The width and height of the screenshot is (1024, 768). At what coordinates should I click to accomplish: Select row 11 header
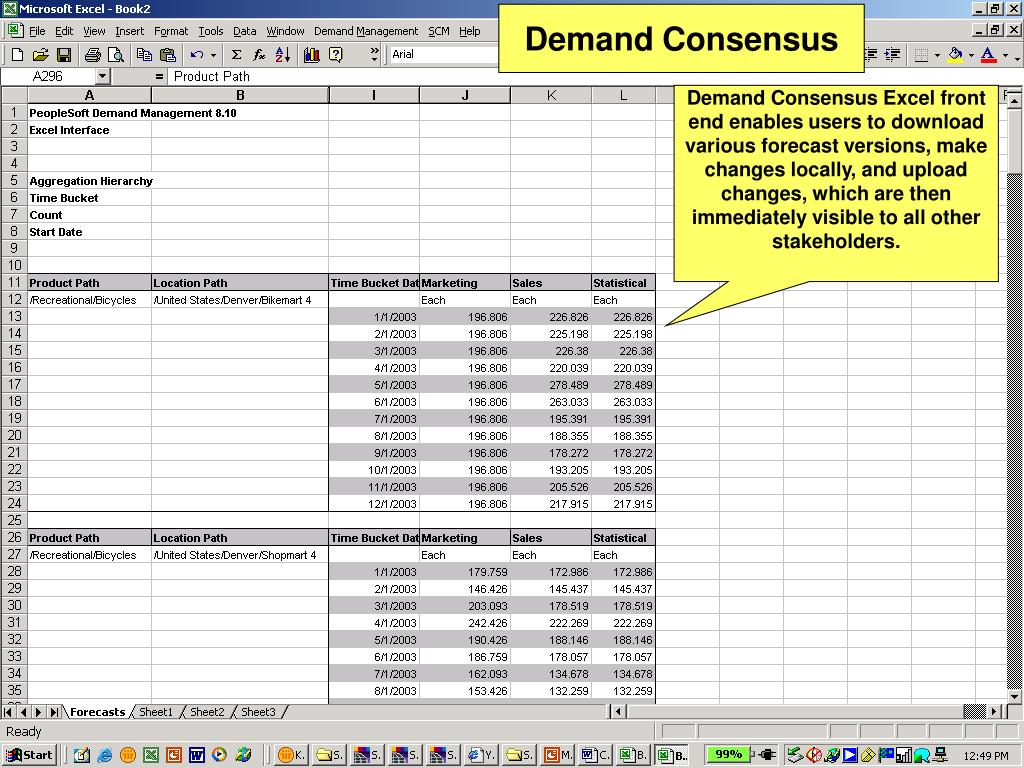[x=14, y=283]
